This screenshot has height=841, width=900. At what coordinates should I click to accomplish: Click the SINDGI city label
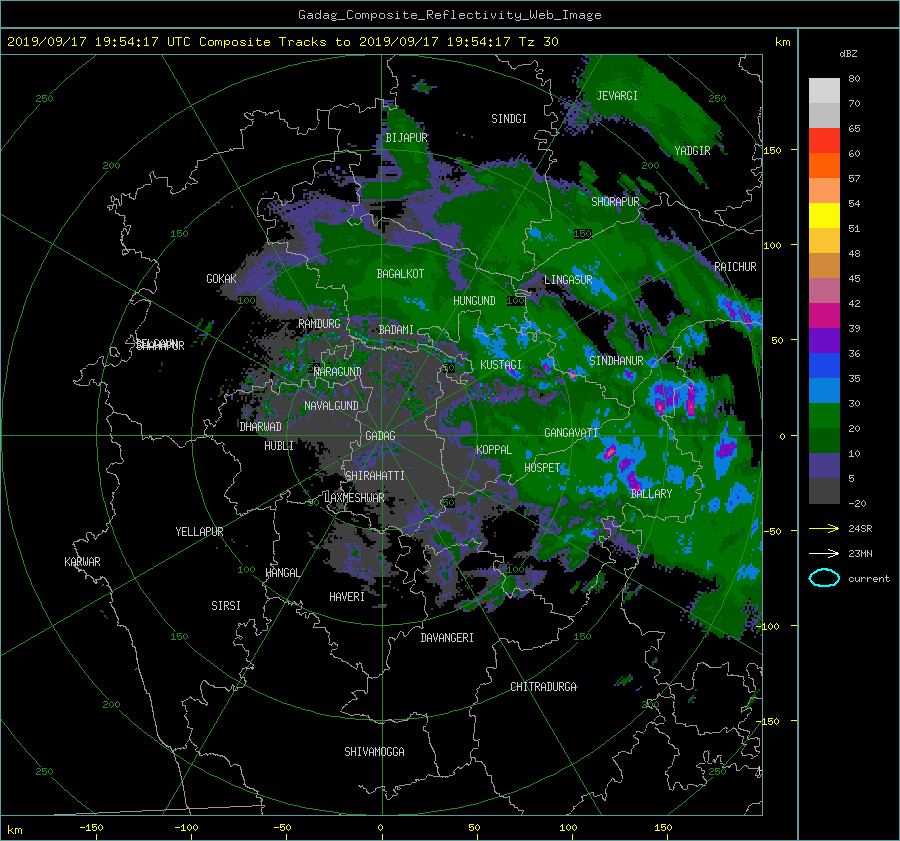(x=509, y=119)
